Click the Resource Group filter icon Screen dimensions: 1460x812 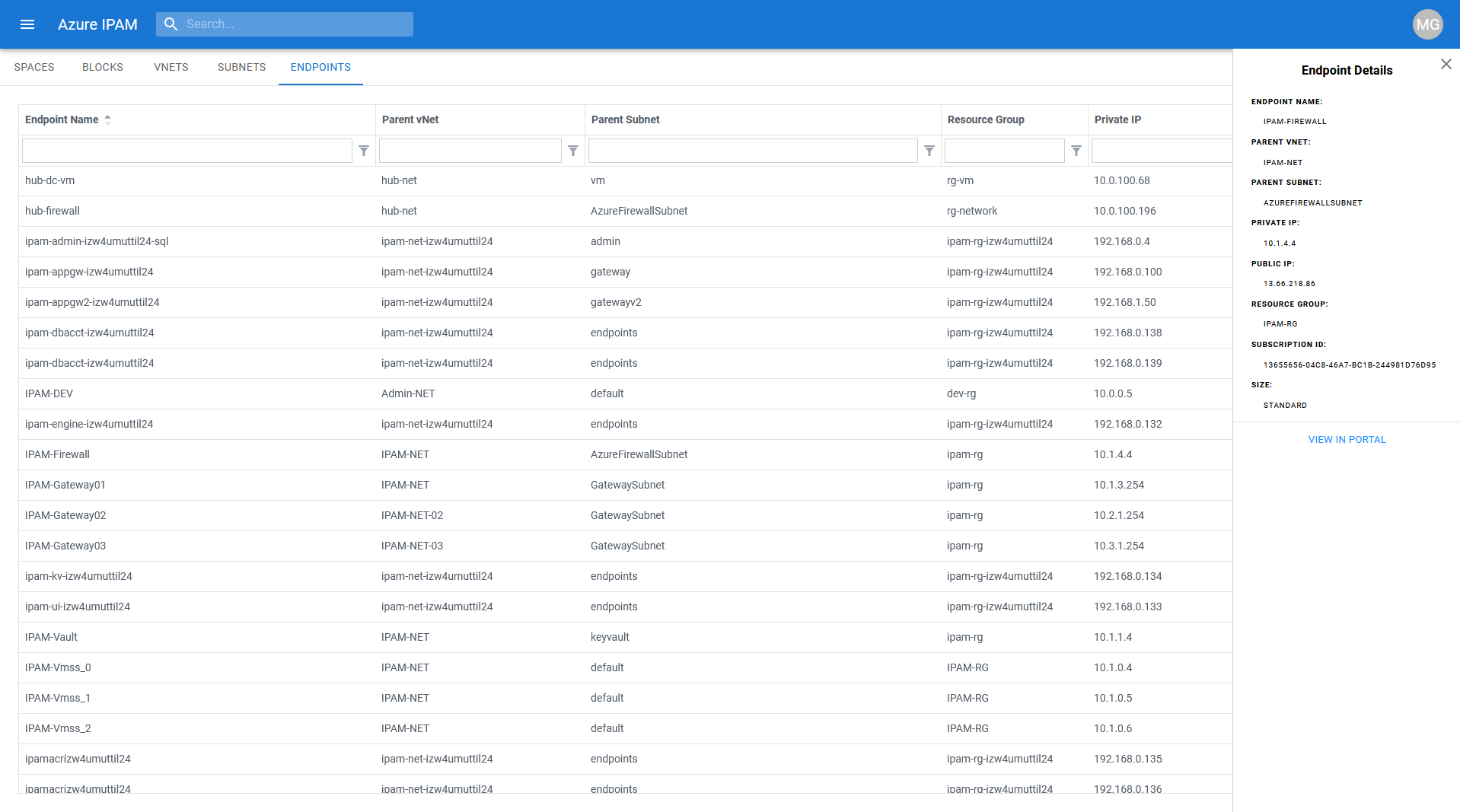coord(1076,151)
